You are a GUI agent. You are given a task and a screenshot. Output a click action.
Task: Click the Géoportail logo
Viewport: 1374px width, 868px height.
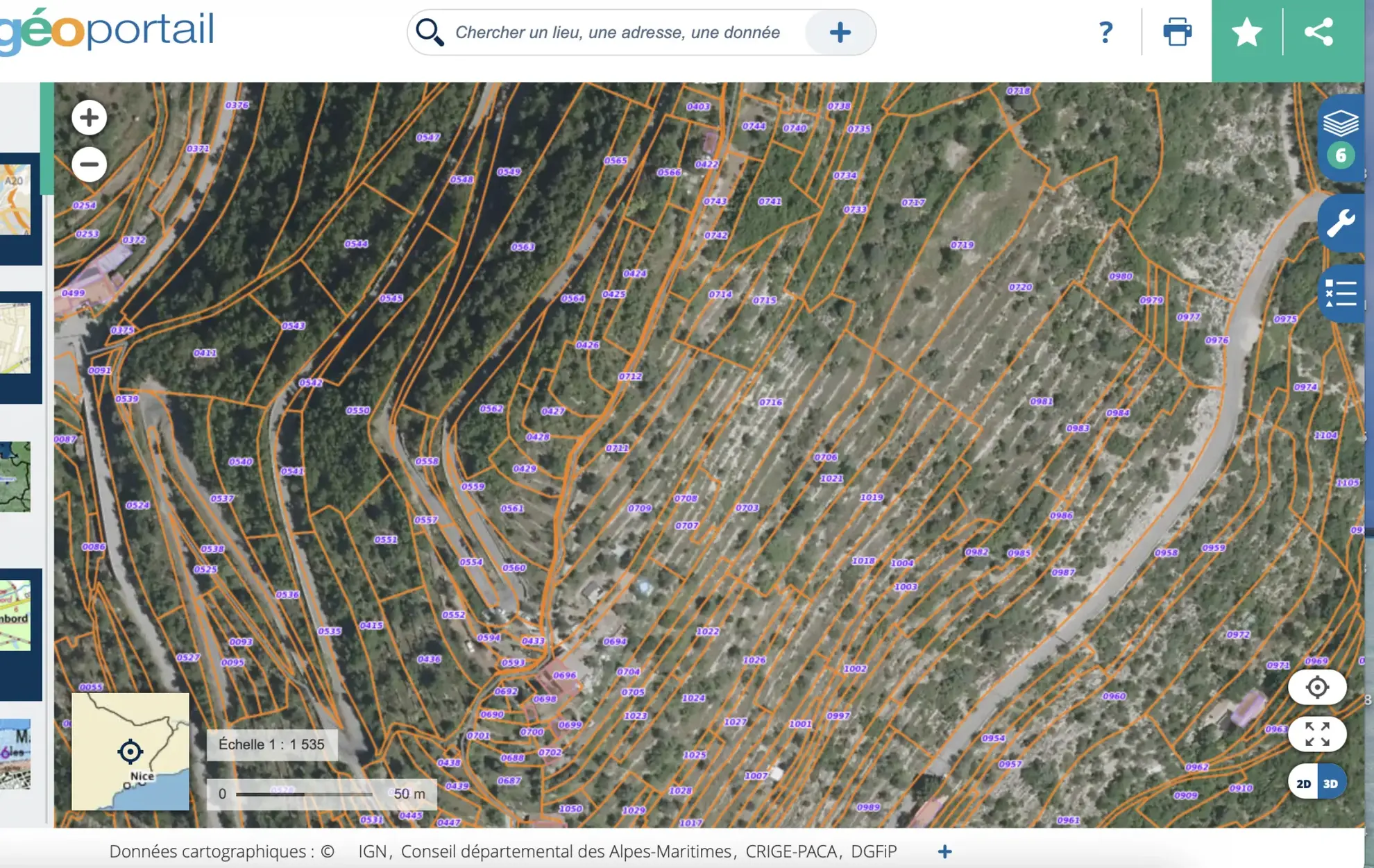pos(106,31)
